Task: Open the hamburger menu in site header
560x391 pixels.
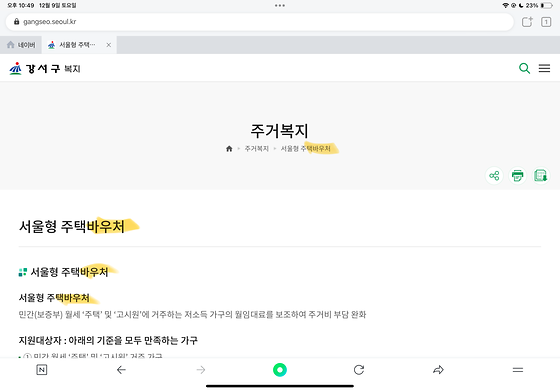Action: point(544,68)
